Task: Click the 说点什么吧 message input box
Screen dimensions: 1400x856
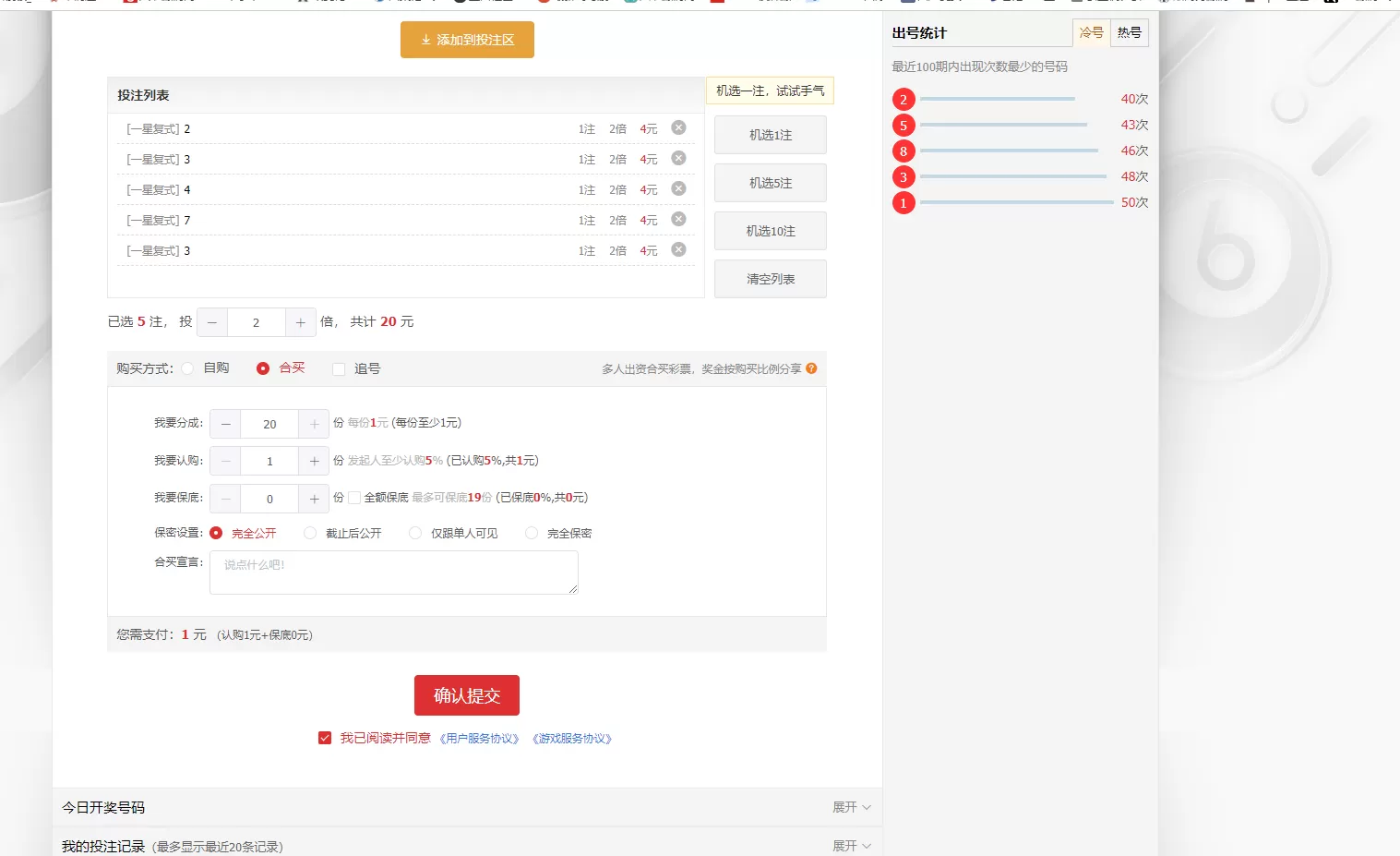Action: (x=393, y=572)
